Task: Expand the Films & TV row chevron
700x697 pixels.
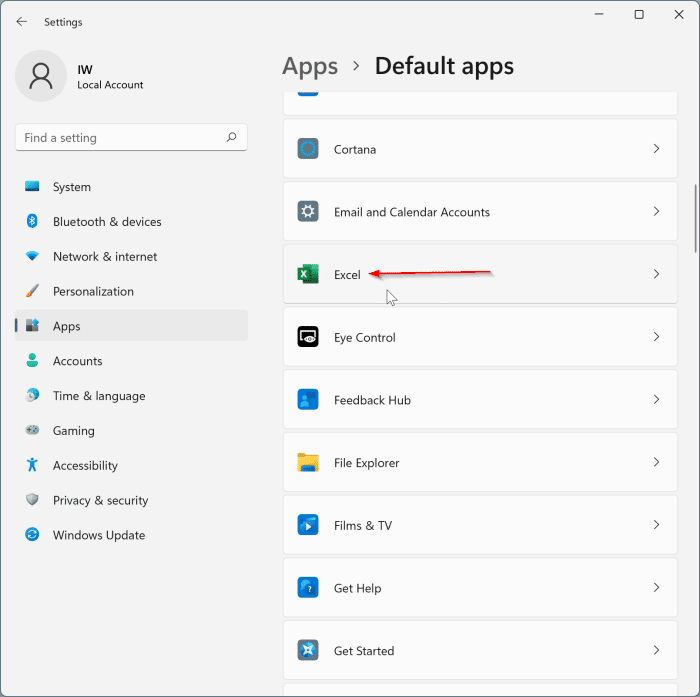Action: [656, 525]
